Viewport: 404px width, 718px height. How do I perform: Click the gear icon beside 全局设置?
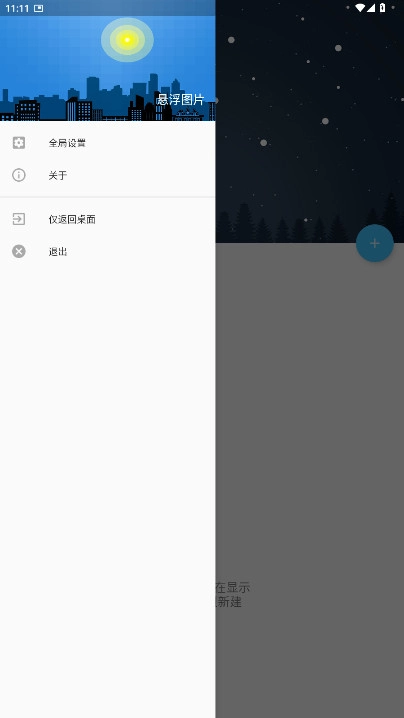click(x=19, y=143)
